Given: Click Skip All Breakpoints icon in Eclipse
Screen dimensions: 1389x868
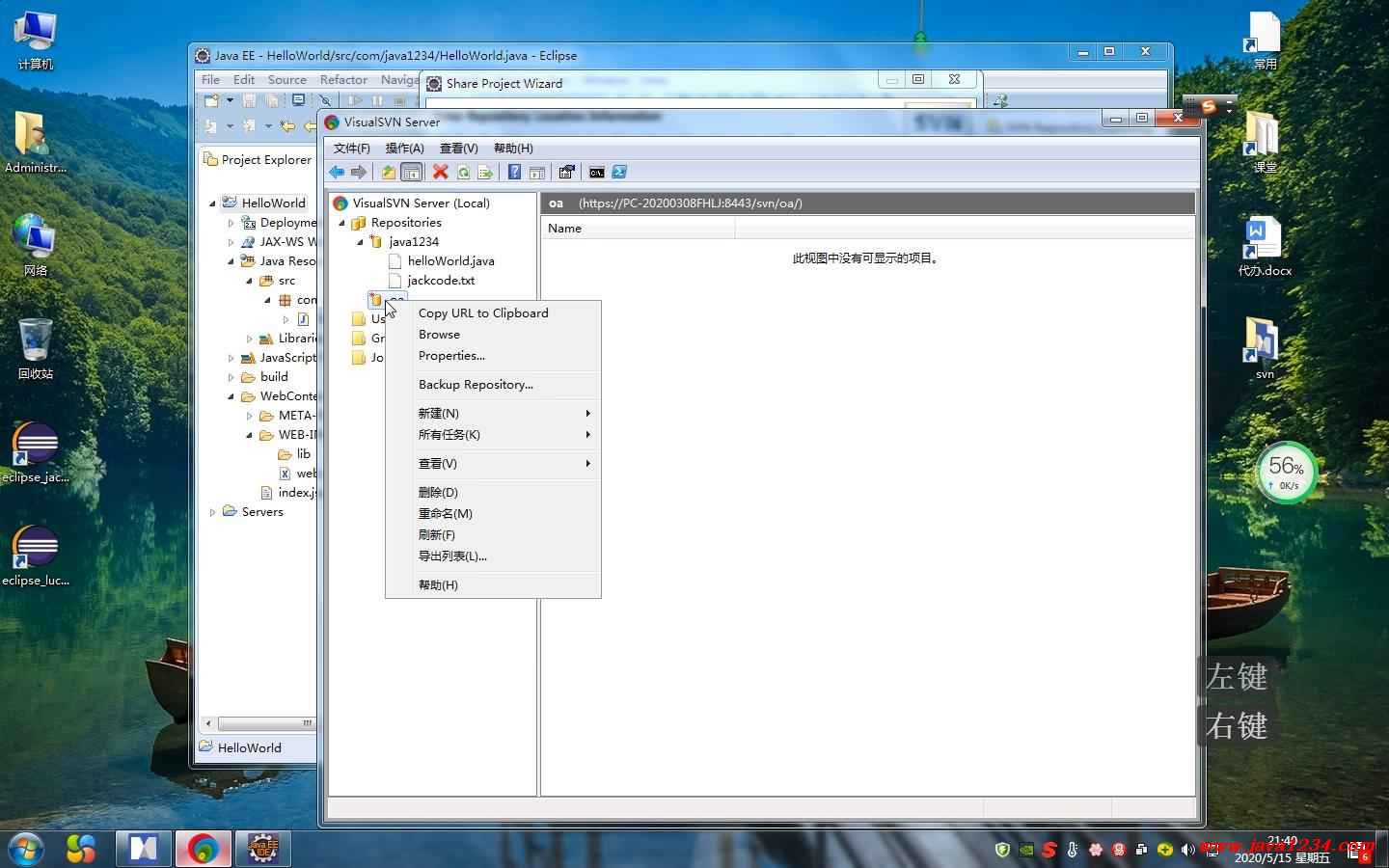Looking at the screenshot, I should (x=326, y=100).
